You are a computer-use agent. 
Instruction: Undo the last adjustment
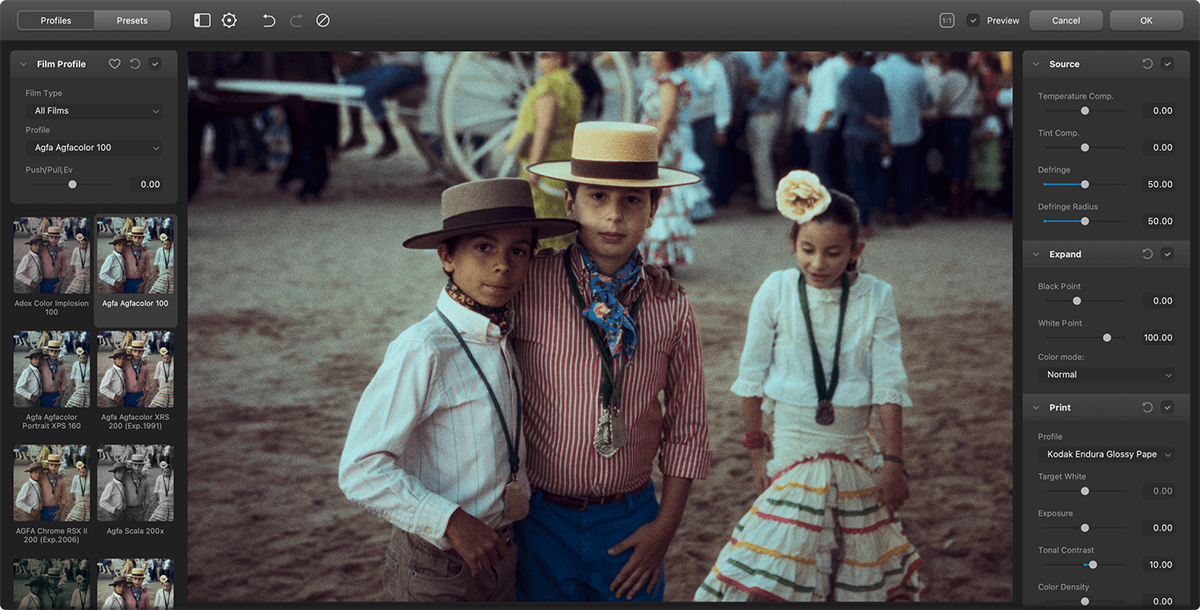(268, 20)
